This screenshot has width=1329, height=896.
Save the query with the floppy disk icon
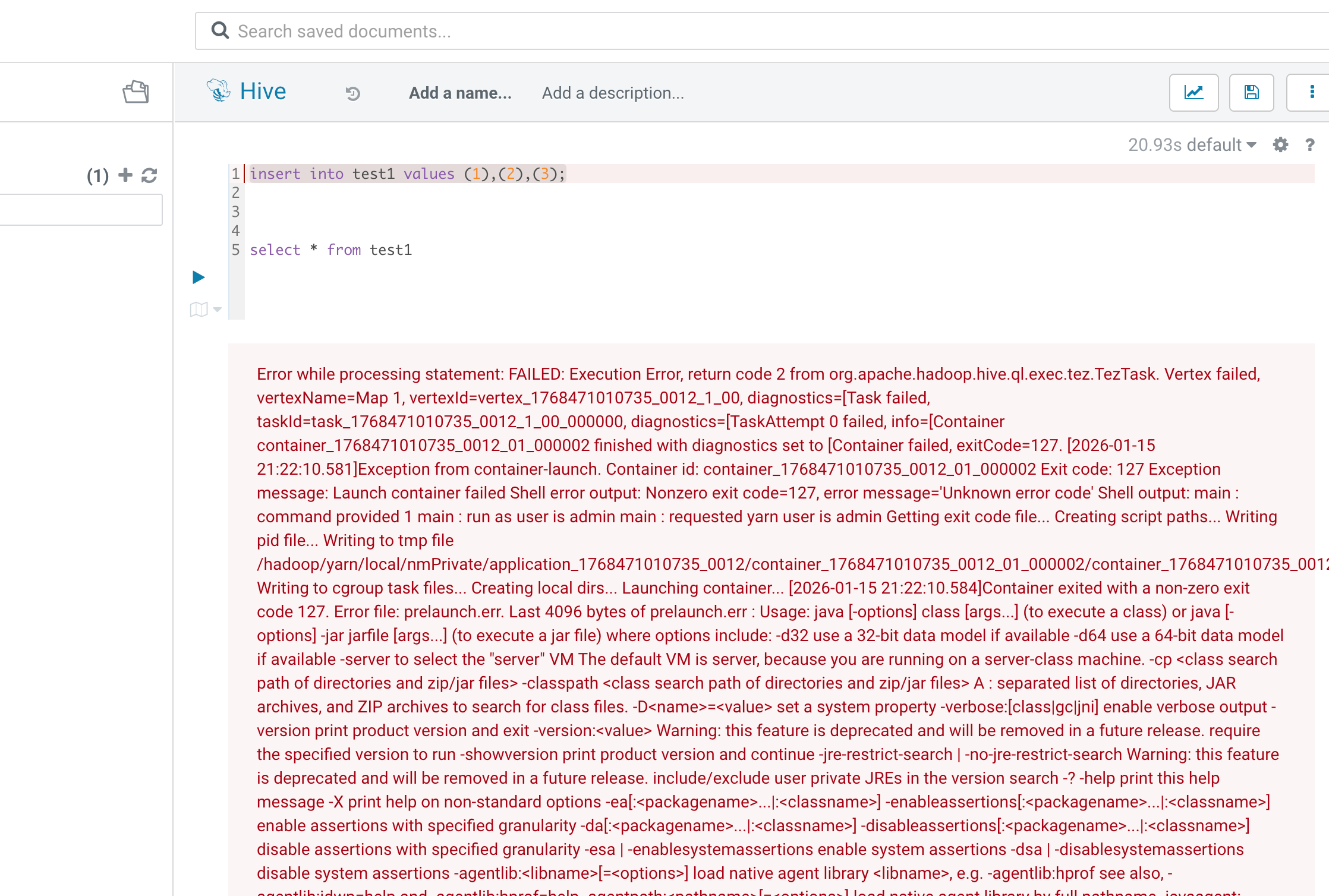click(x=1251, y=92)
